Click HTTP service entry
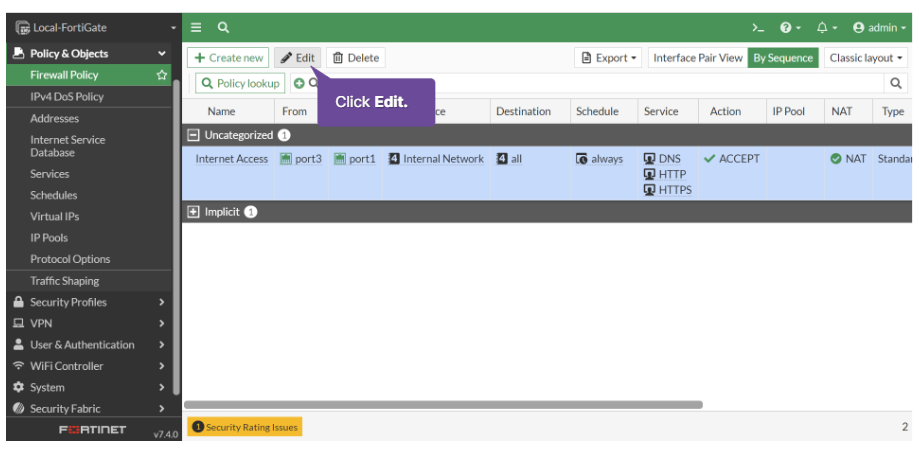The image size is (919, 462). [x=665, y=174]
